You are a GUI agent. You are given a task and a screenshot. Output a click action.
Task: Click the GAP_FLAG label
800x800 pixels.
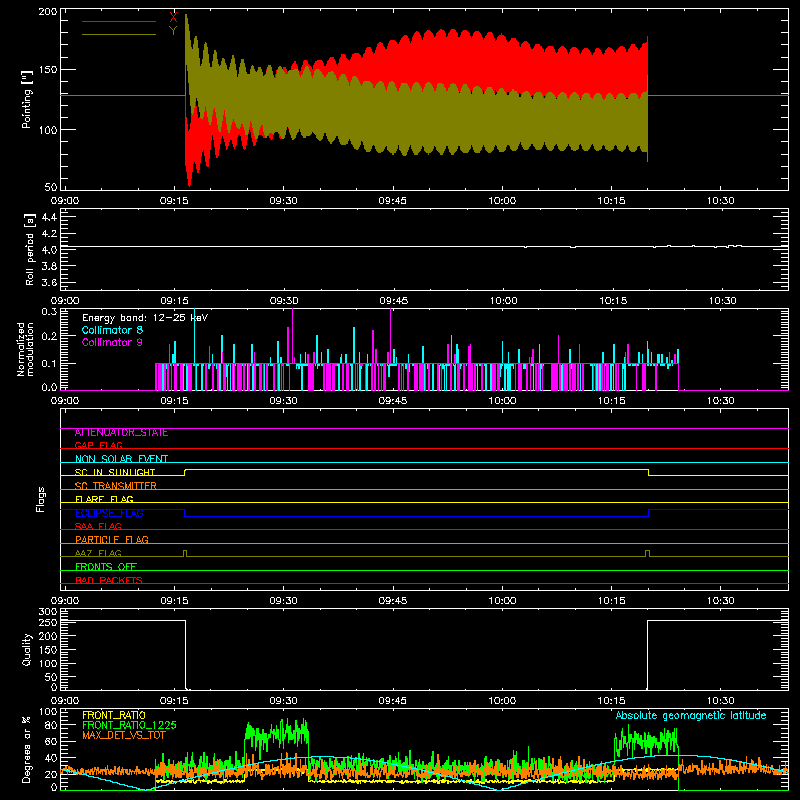pos(98,446)
